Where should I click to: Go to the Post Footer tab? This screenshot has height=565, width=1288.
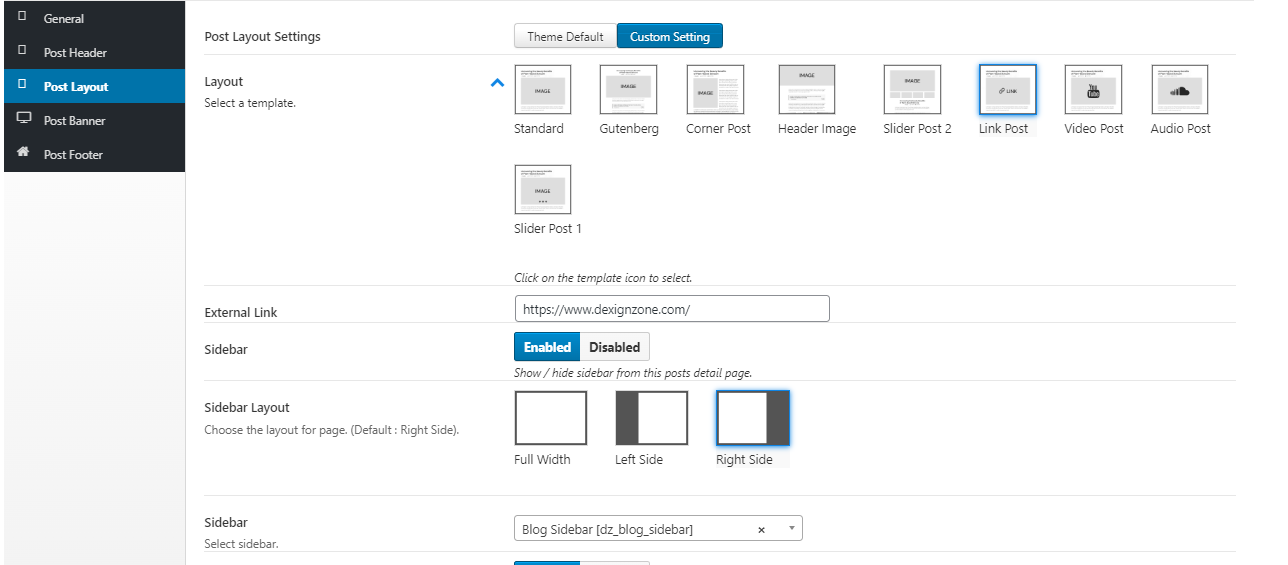click(x=73, y=155)
